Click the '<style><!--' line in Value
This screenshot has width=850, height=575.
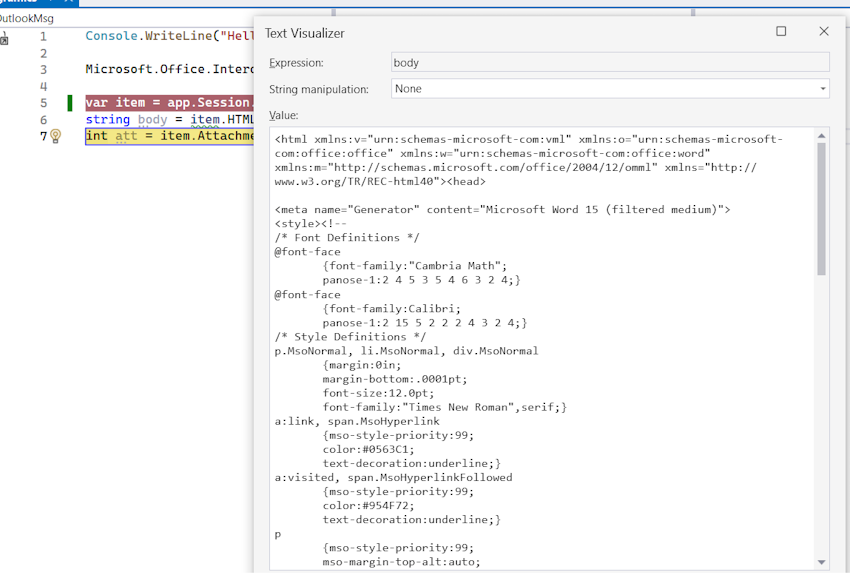coord(311,223)
